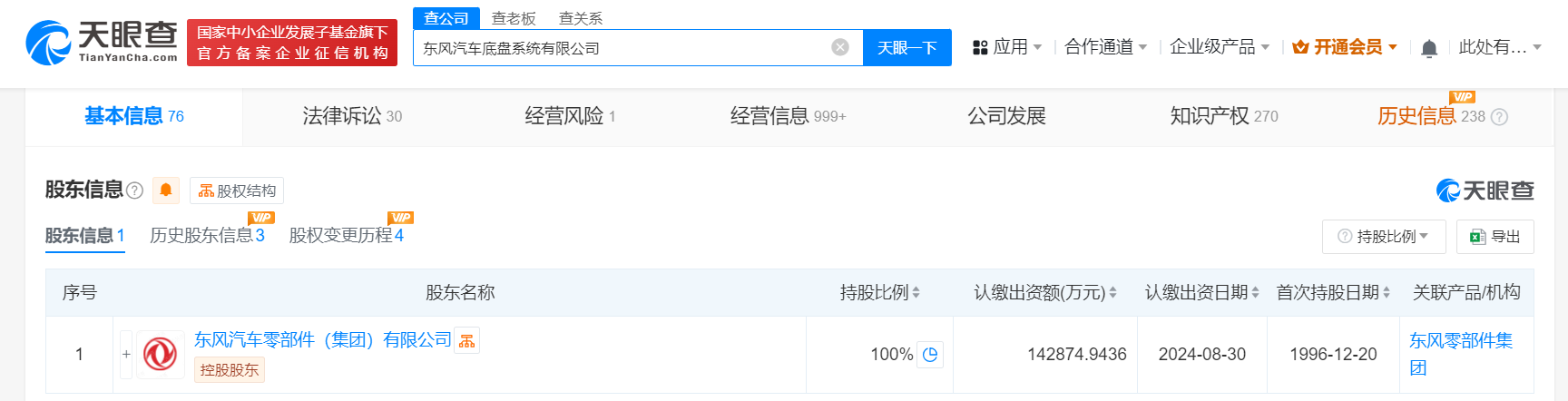The height and width of the screenshot is (401, 1568).
Task: Click the 天眼查 logo at top left
Action: click(x=102, y=43)
